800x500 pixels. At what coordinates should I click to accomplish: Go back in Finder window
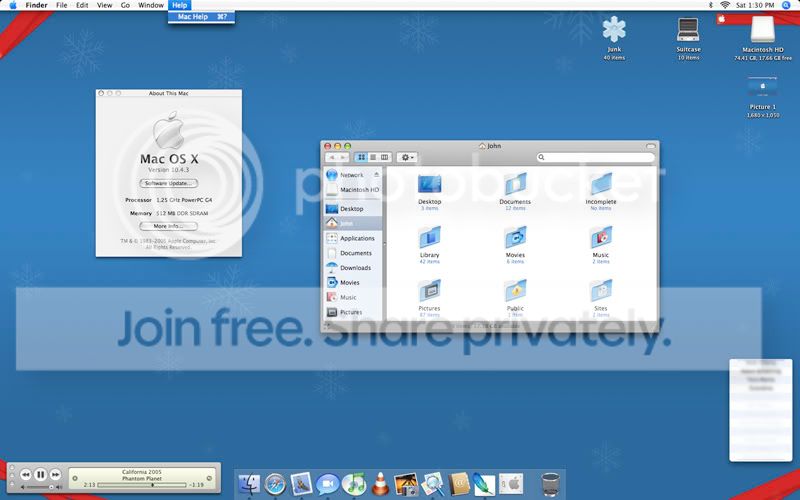[332, 157]
